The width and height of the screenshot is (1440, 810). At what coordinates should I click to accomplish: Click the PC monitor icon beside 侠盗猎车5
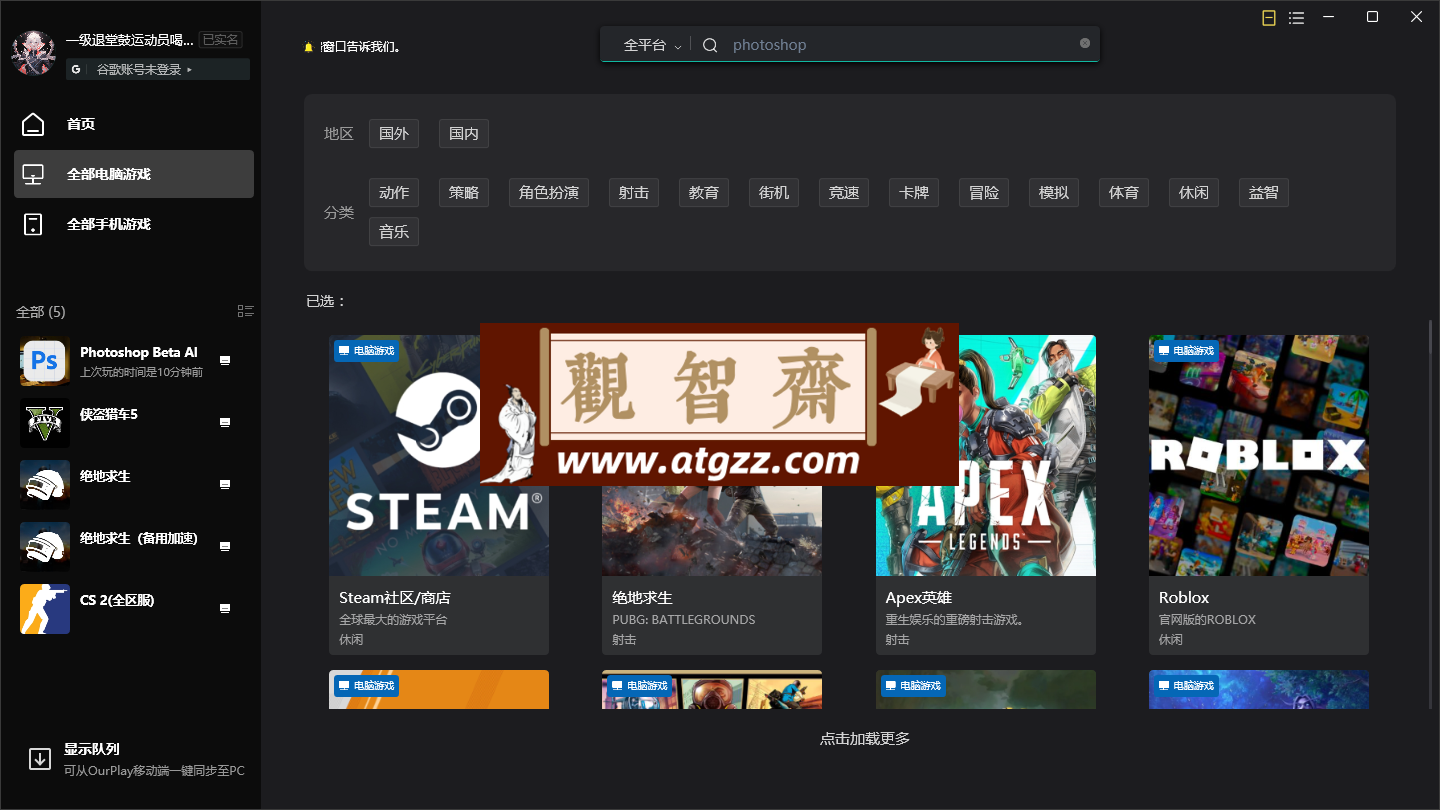click(225, 423)
